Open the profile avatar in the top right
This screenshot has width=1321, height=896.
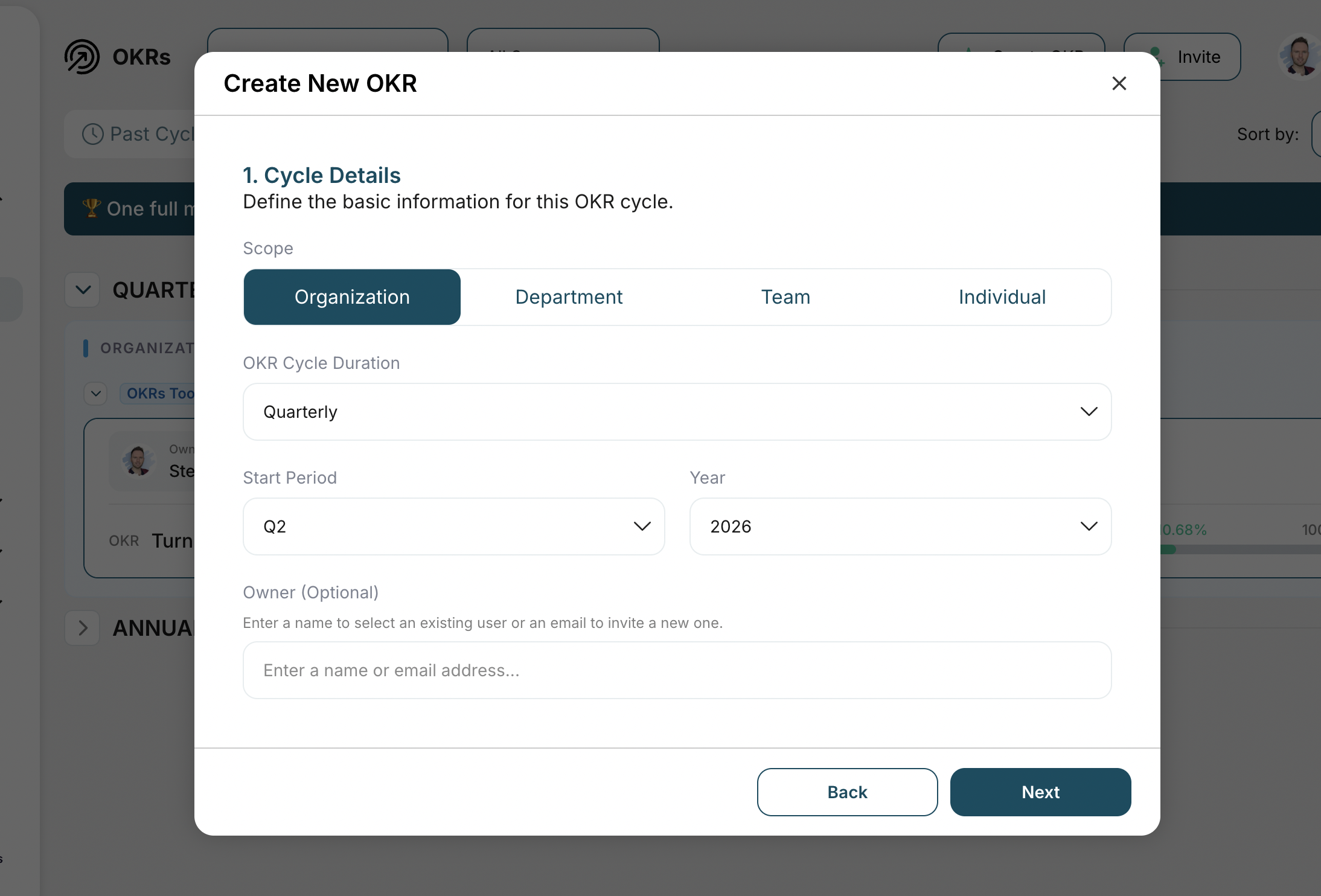(x=1297, y=56)
